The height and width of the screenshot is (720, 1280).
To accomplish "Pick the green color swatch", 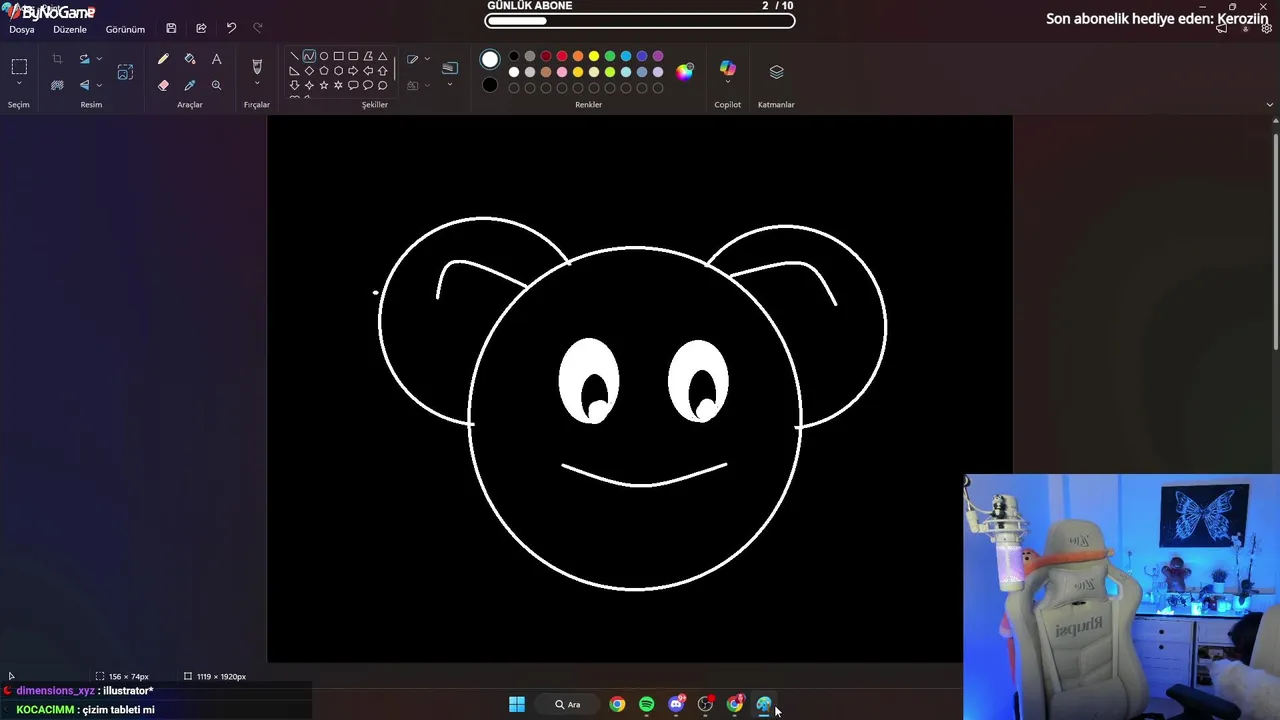I will click(x=610, y=57).
